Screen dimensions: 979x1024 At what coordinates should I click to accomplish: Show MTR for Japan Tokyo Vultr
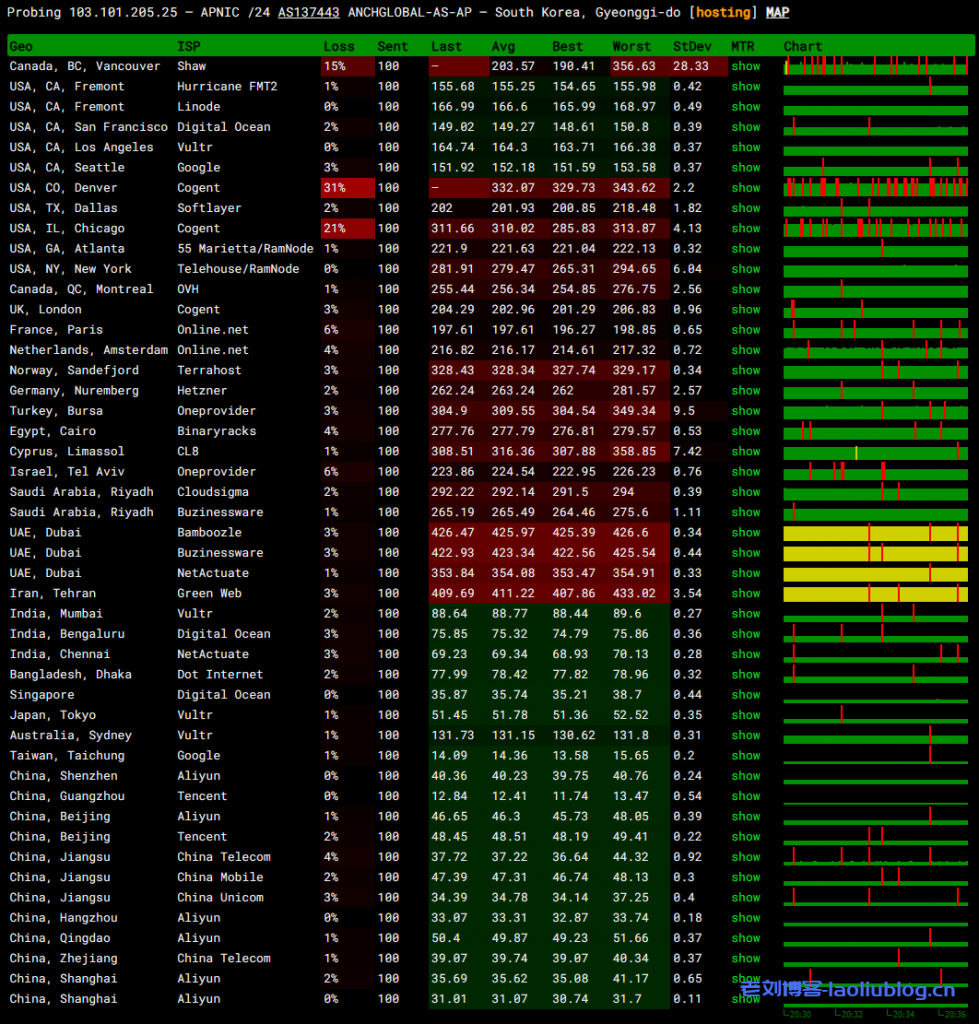coord(745,715)
